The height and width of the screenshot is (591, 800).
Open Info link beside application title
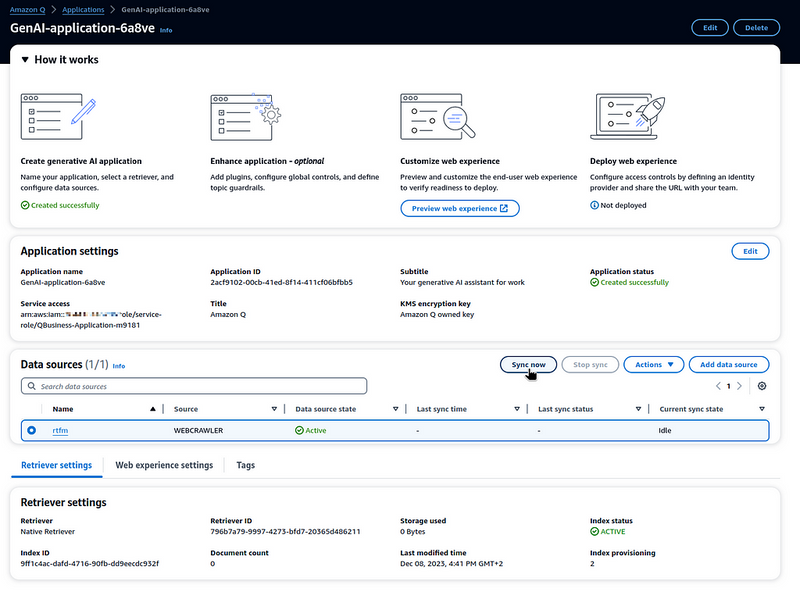(166, 30)
